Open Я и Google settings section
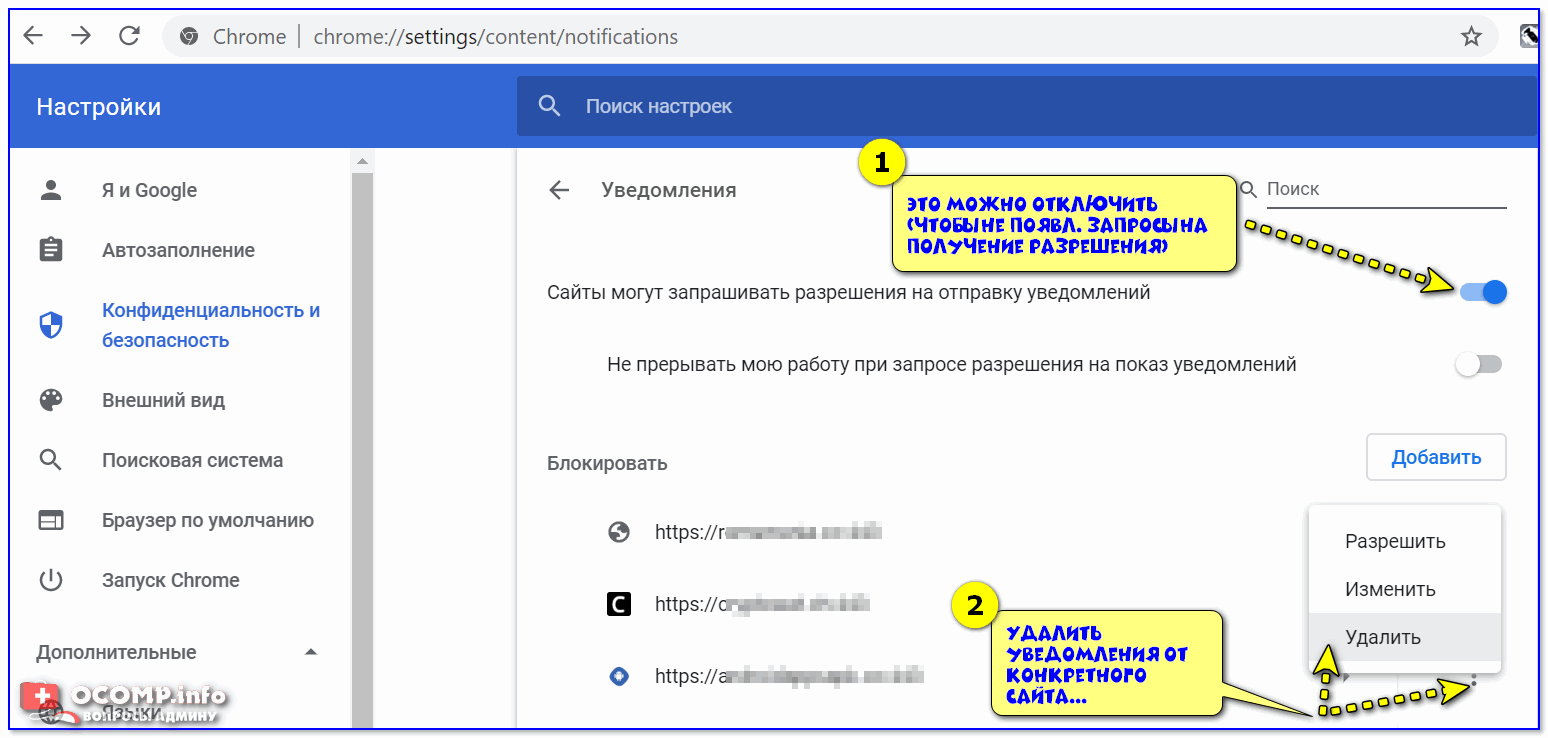The height and width of the screenshot is (738, 1548). pyautogui.click(x=149, y=190)
